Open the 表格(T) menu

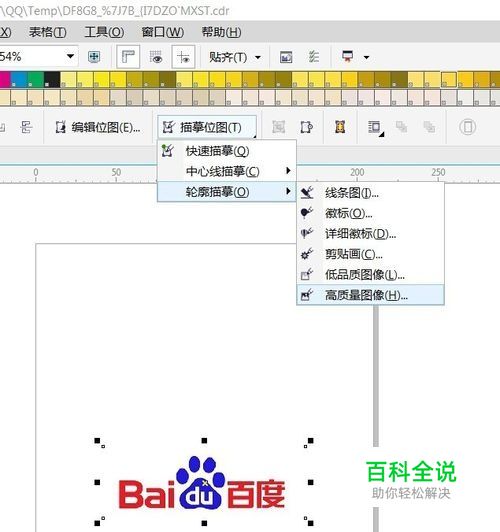(47, 33)
